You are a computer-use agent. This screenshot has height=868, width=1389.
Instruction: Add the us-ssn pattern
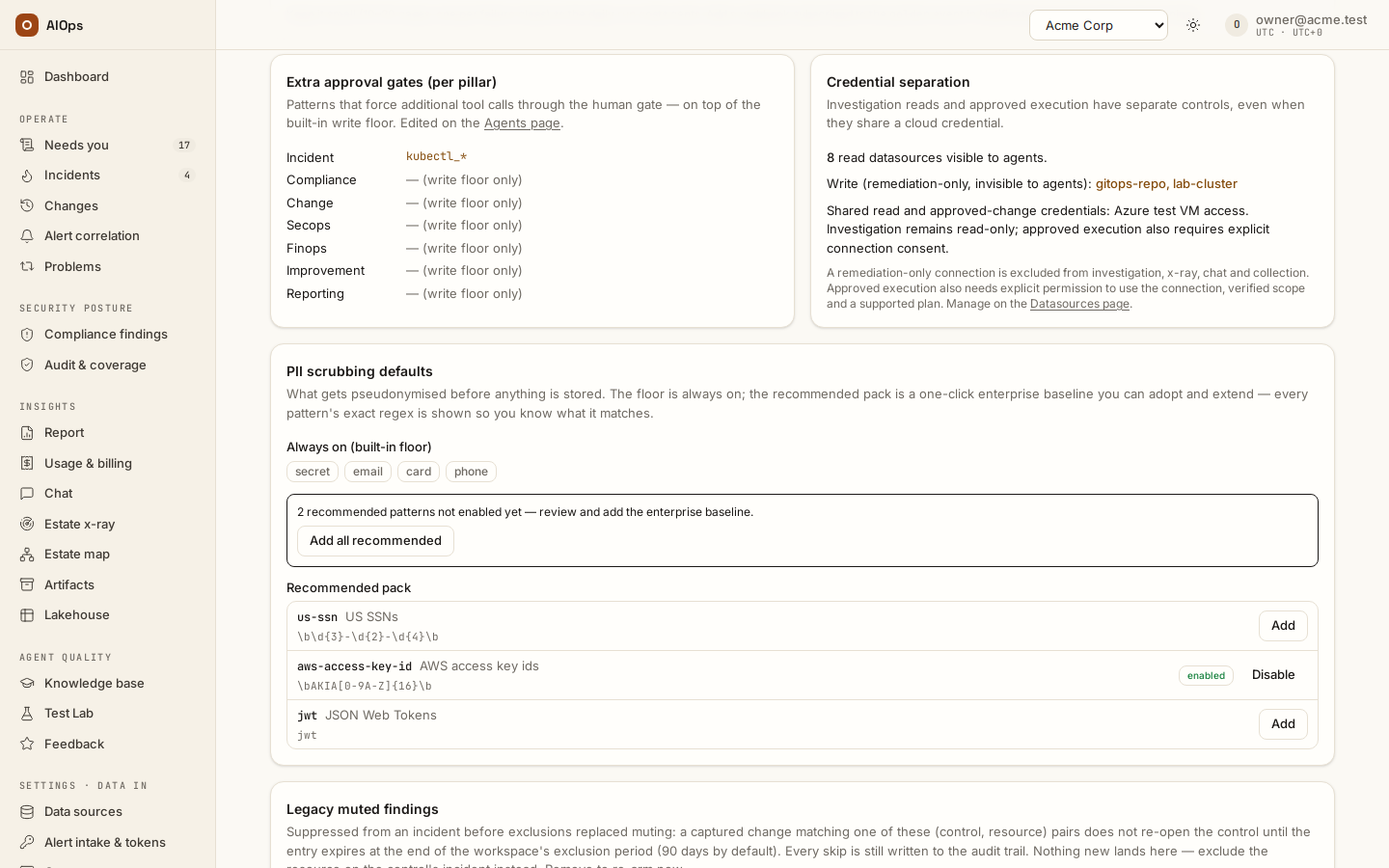pos(1283,626)
